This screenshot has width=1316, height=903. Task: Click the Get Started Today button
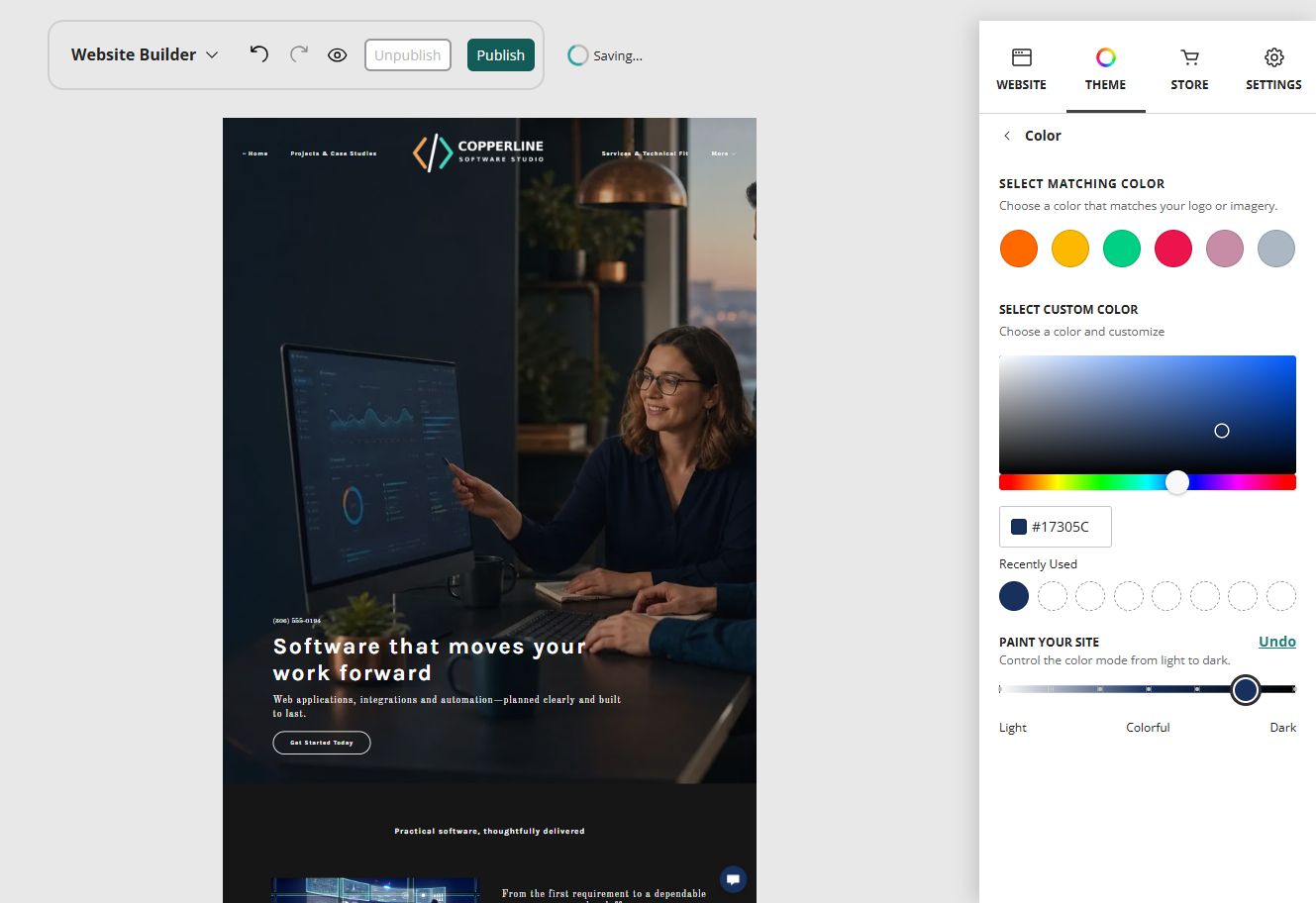point(322,743)
